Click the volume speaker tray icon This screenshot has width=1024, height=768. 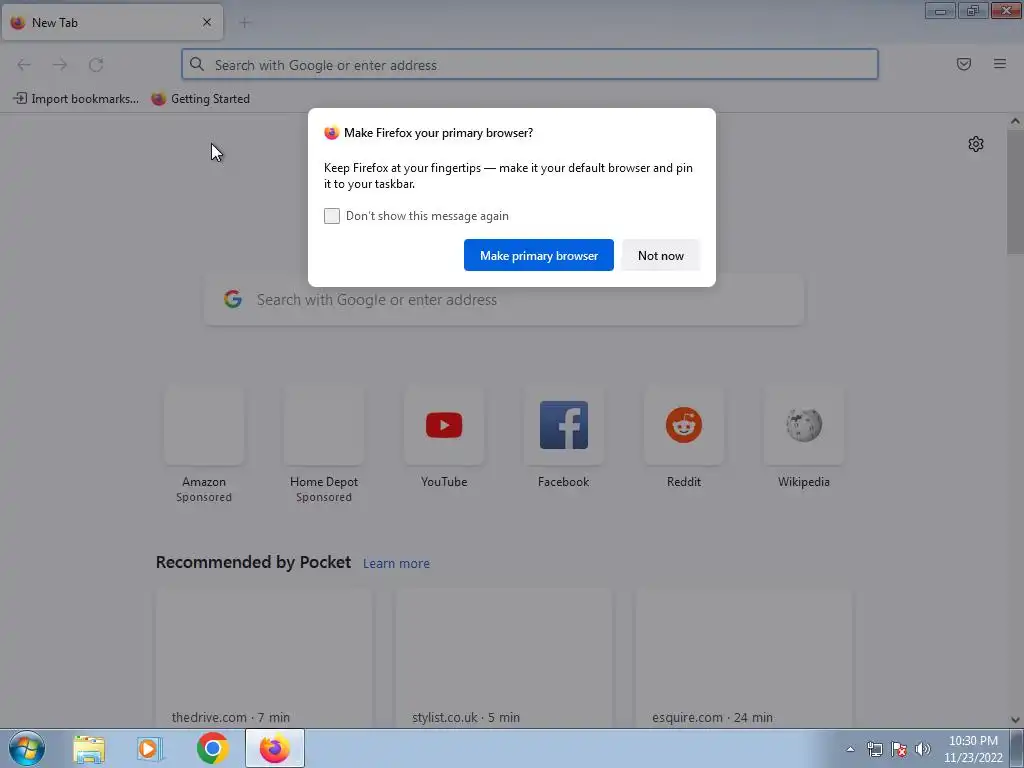coord(923,750)
